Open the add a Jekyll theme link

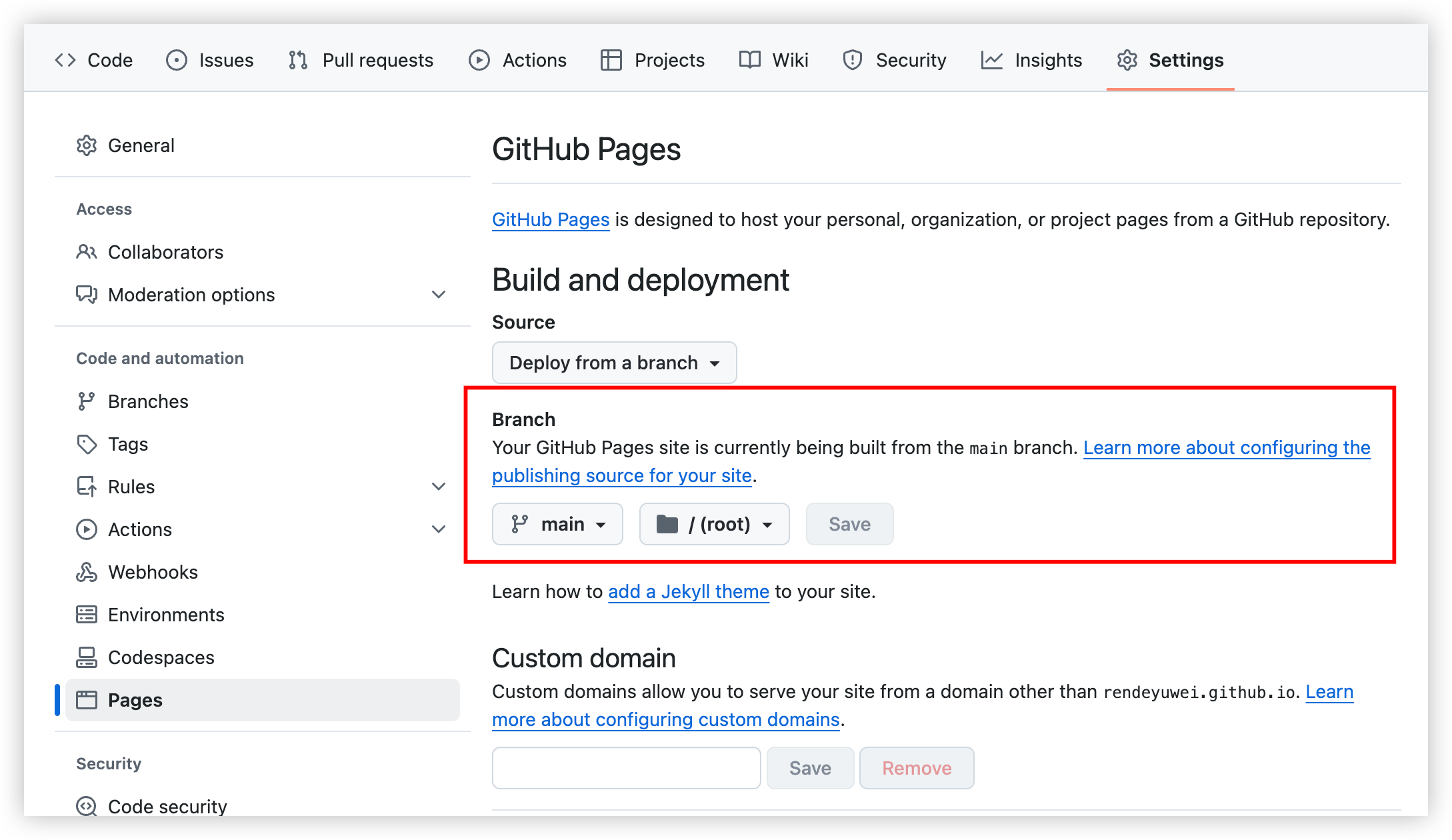(689, 591)
